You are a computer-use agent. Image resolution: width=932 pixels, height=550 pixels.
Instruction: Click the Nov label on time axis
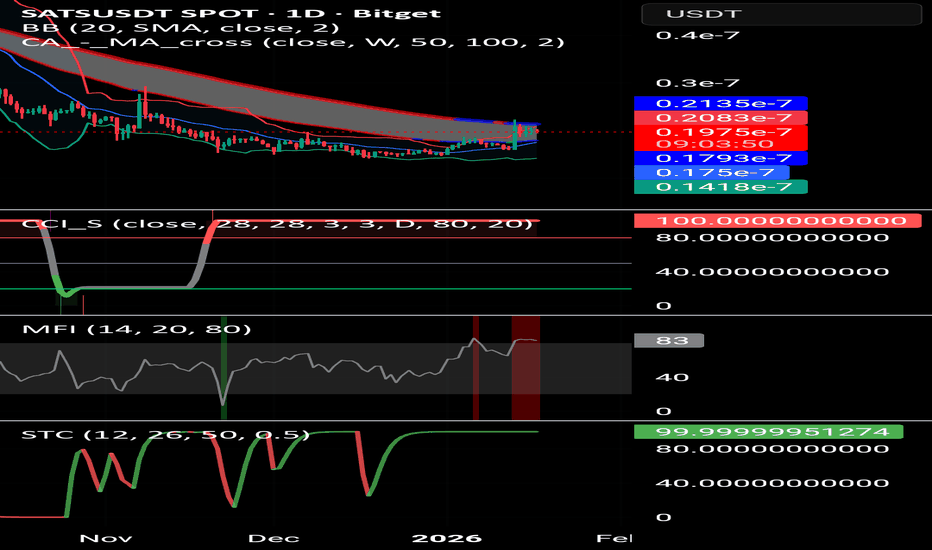click(106, 539)
